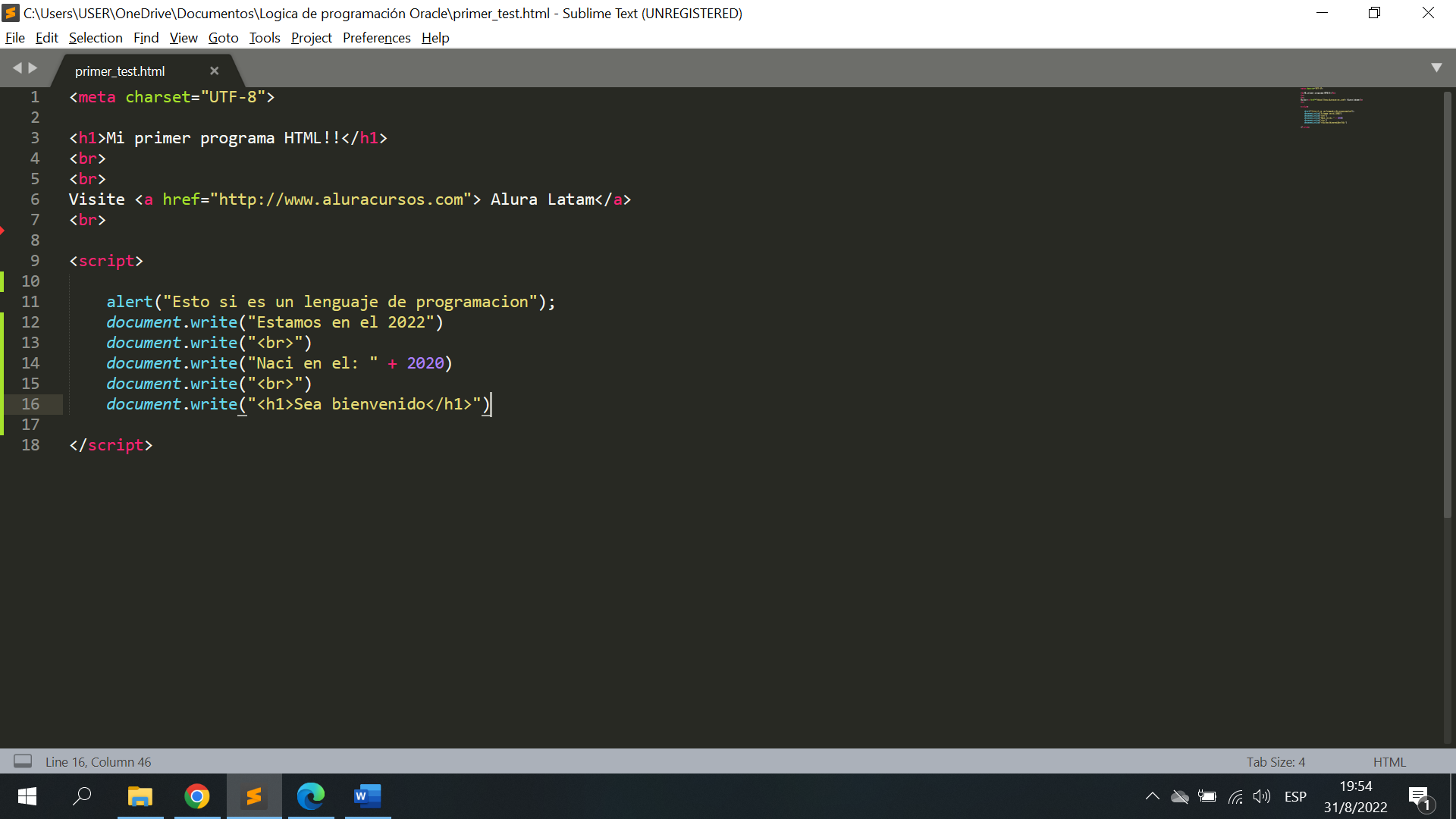Open the Find menu
This screenshot has height=819, width=1456.
(x=146, y=38)
